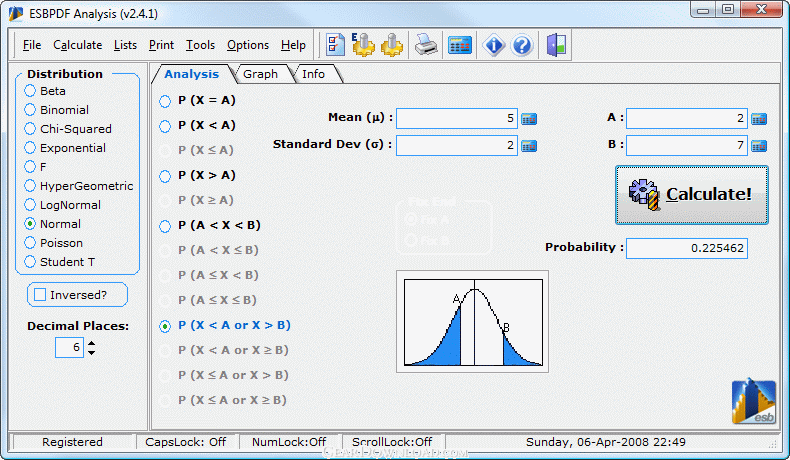Open calculator icon beside Standard Dev field
The image size is (790, 460).
click(529, 146)
